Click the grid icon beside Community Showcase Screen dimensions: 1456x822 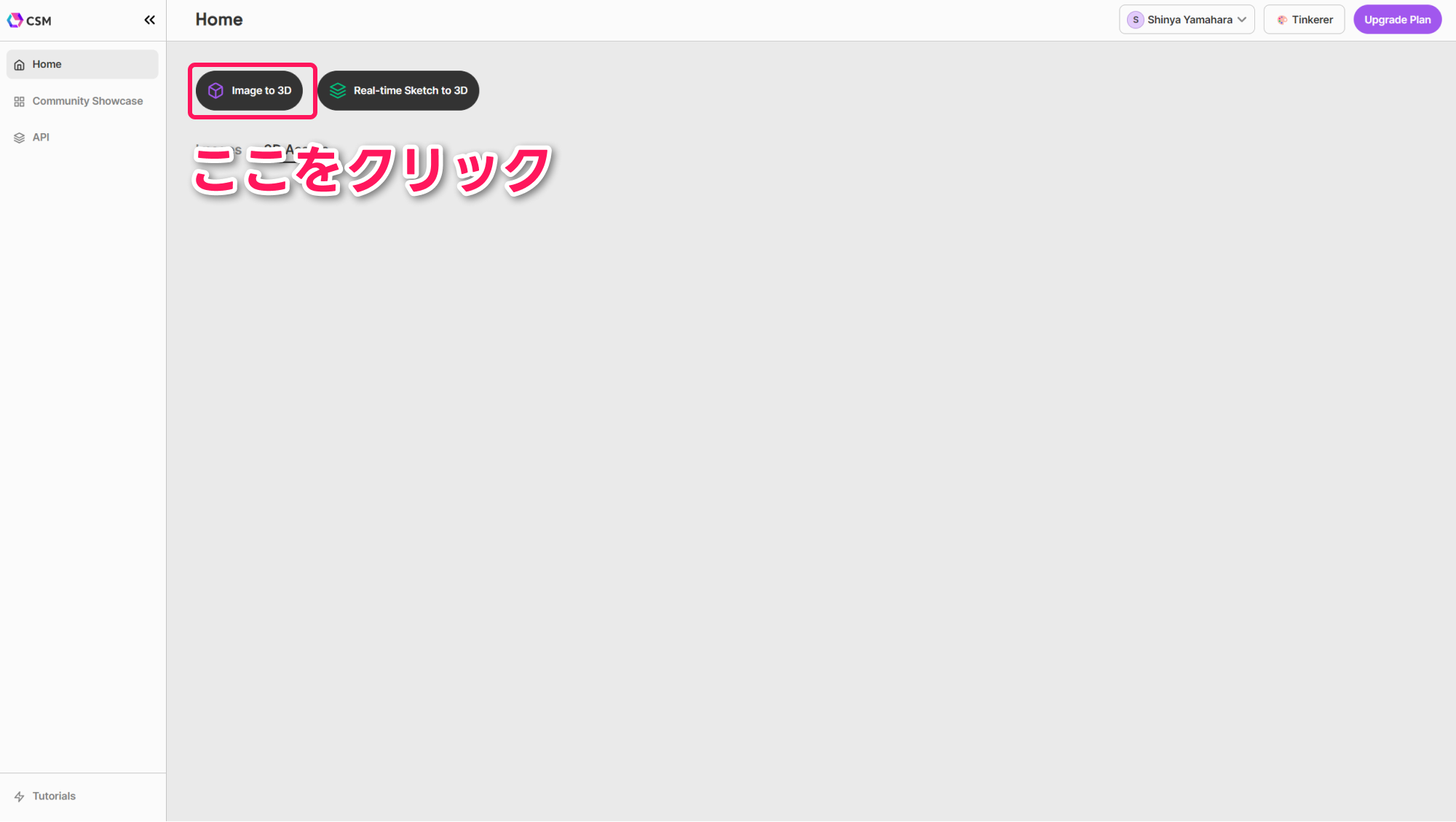pyautogui.click(x=20, y=101)
